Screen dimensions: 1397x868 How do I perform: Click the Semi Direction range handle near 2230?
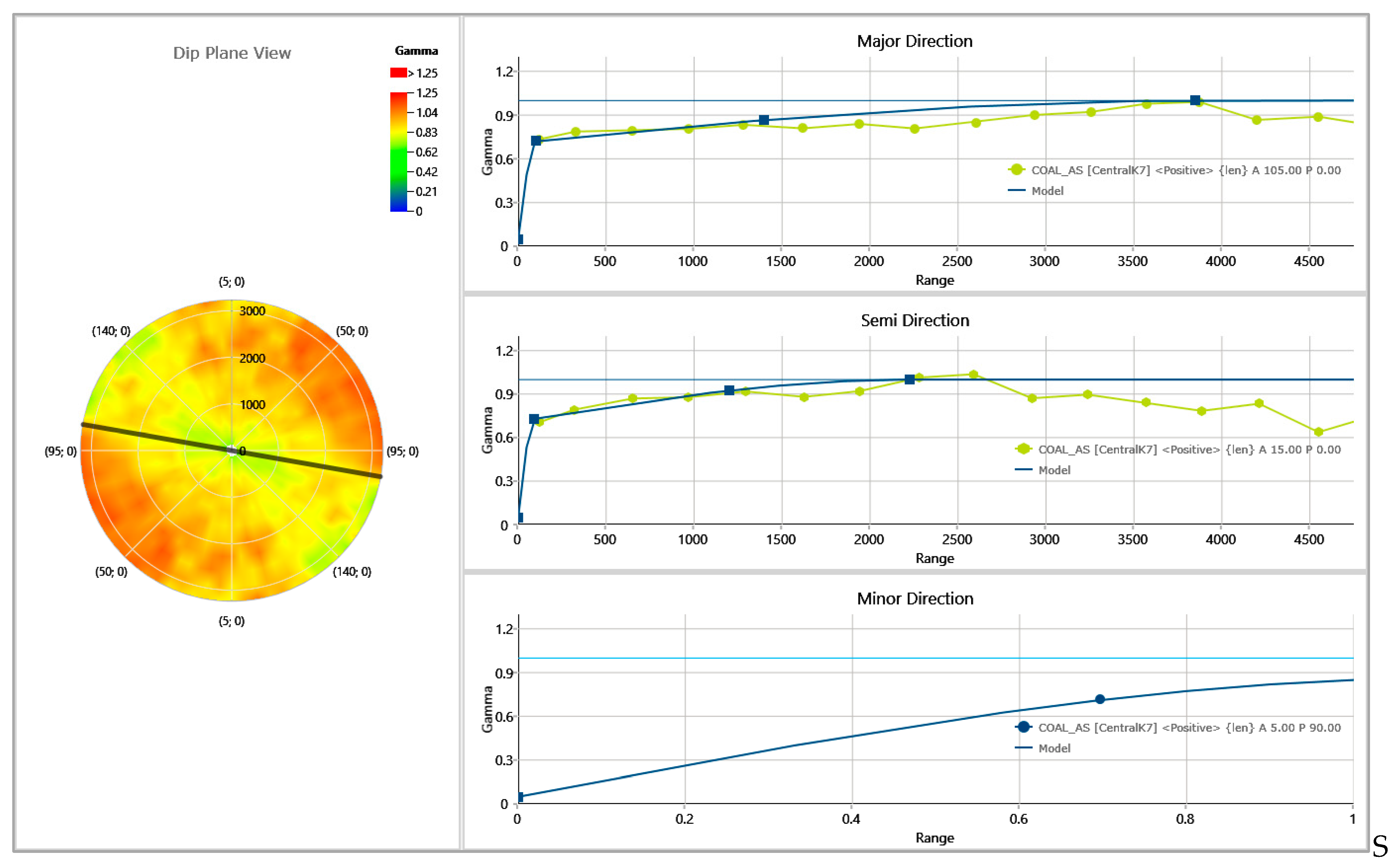click(x=910, y=379)
